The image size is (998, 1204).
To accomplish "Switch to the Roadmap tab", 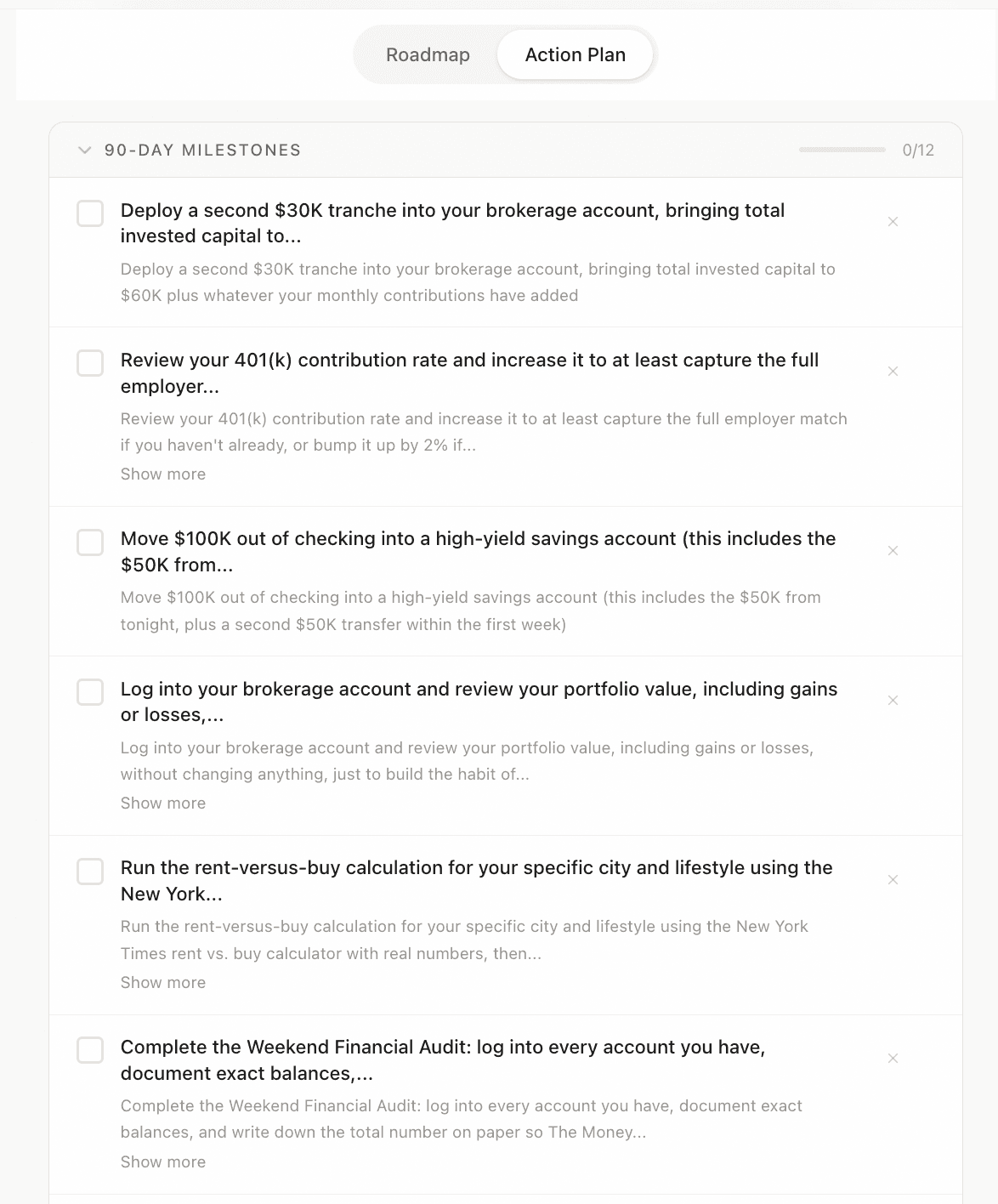I will tap(428, 55).
